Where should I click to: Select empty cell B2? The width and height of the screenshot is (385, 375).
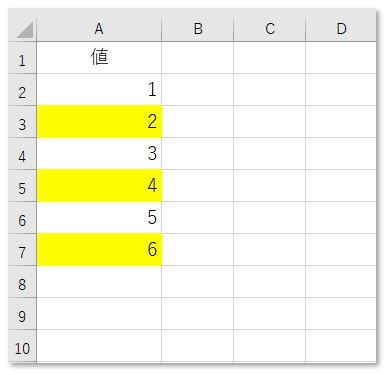pyautogui.click(x=198, y=90)
